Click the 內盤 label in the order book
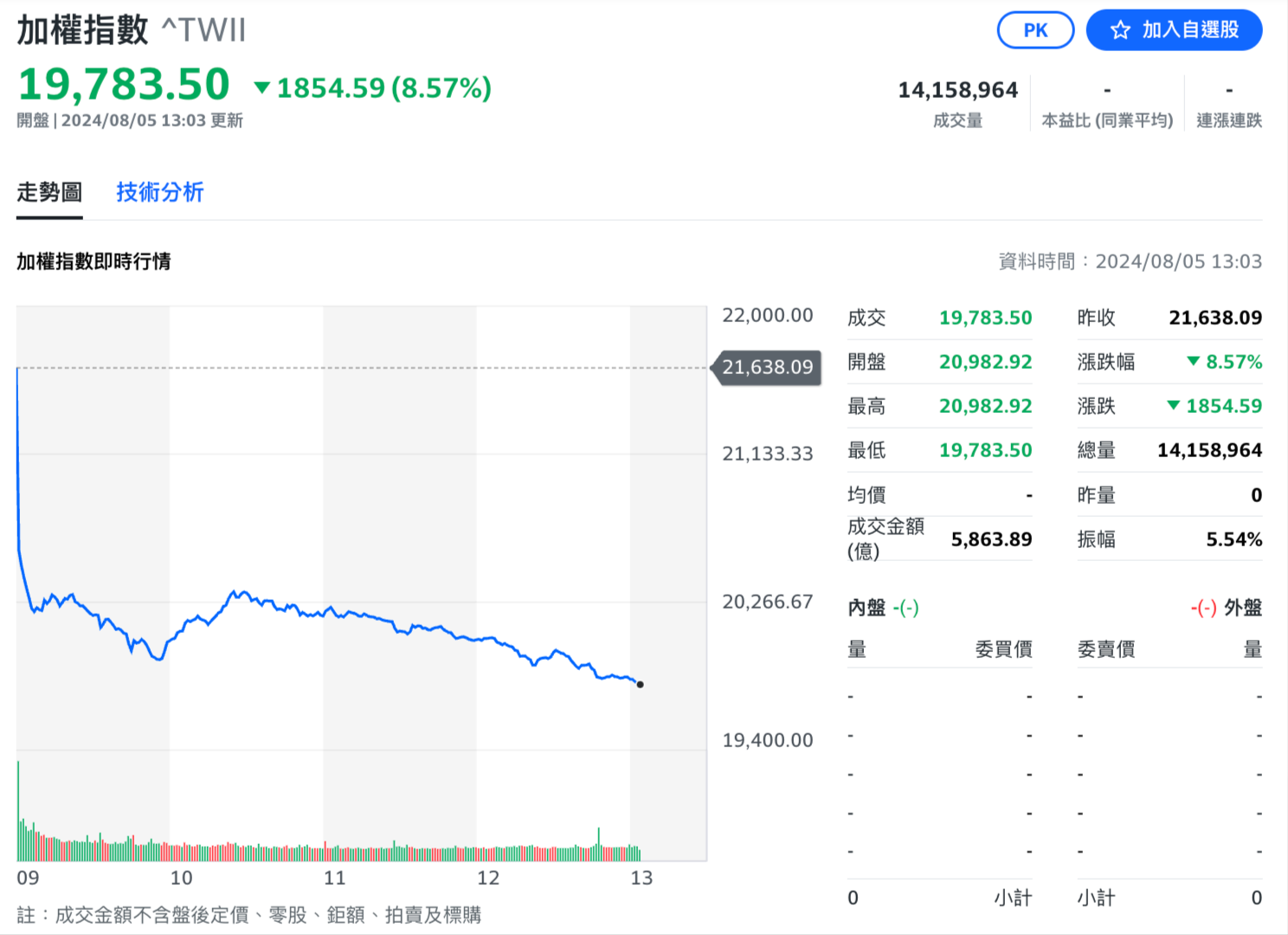The image size is (1288, 935). (866, 608)
